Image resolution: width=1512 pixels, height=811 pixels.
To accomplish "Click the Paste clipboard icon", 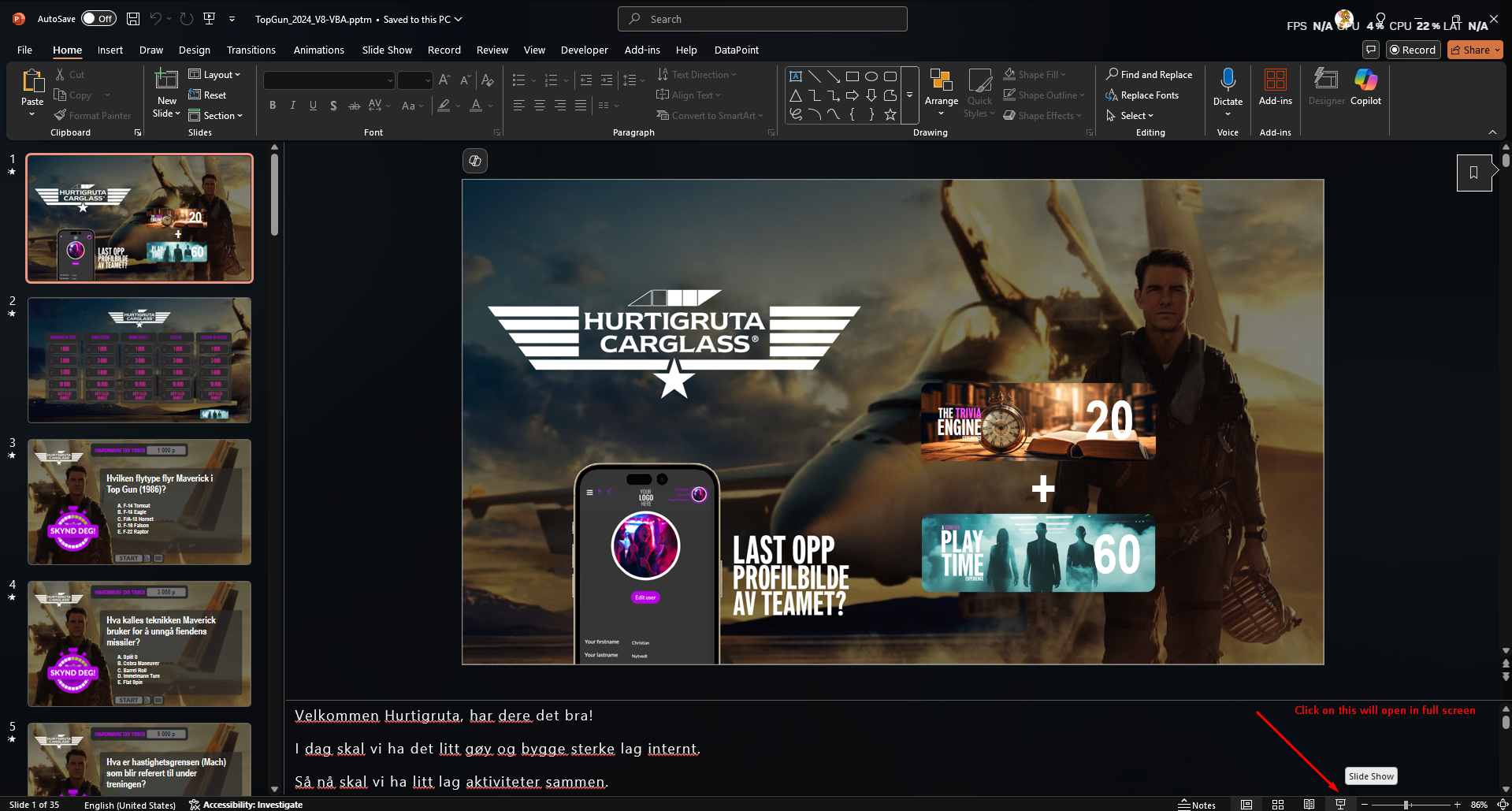I will click(x=32, y=80).
